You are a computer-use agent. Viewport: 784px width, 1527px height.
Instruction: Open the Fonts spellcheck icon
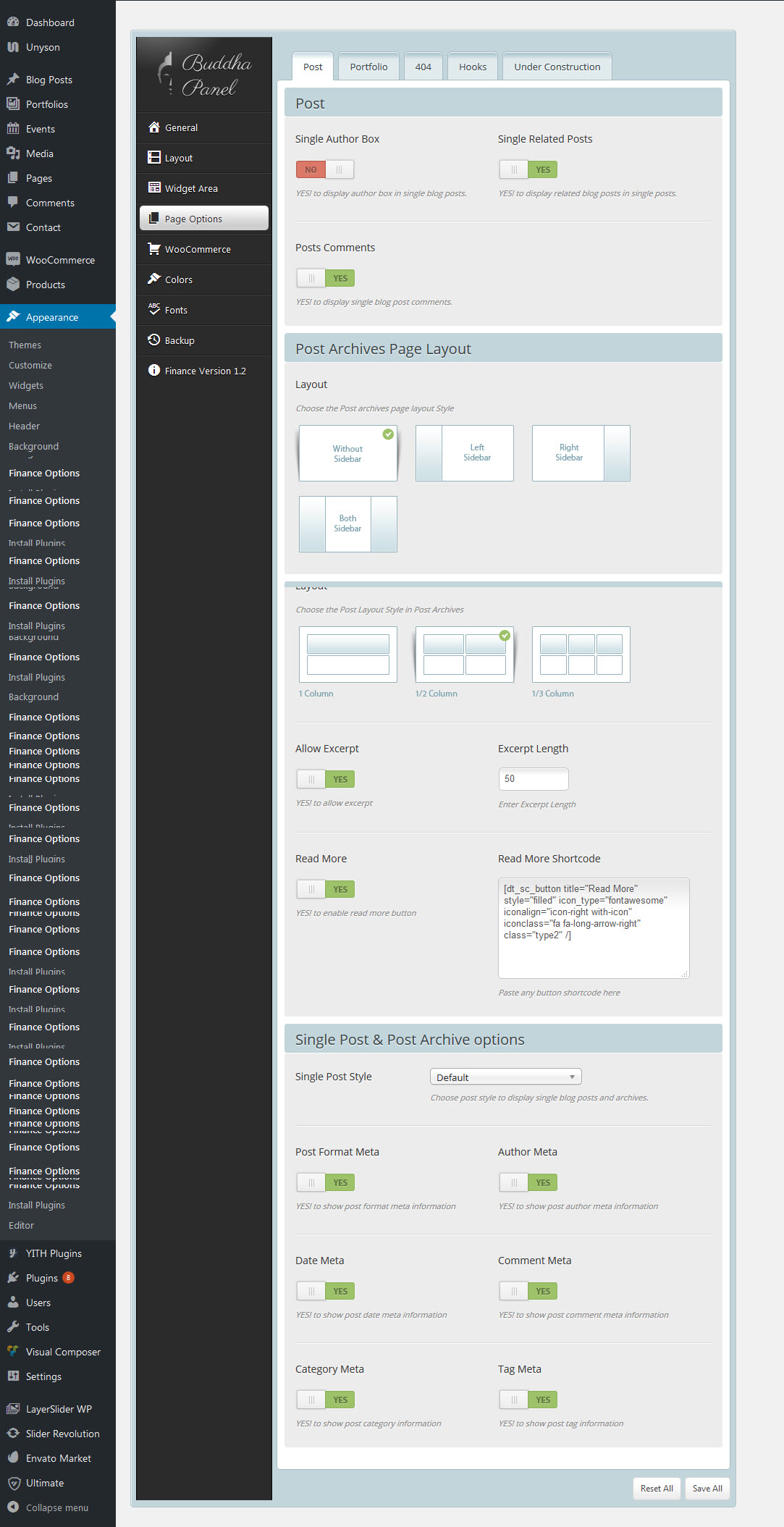(153, 309)
